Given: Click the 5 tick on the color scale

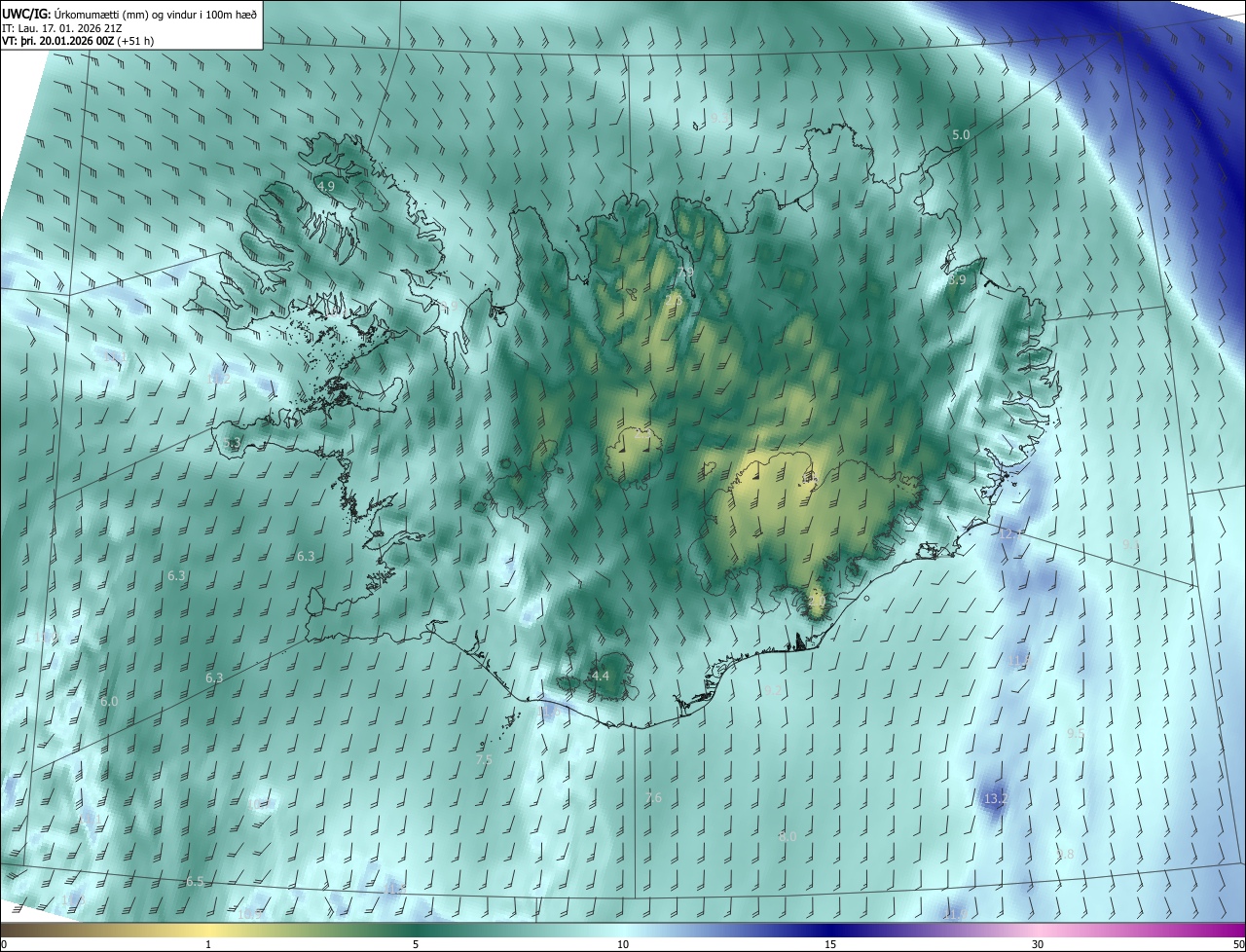Looking at the screenshot, I should point(416,944).
